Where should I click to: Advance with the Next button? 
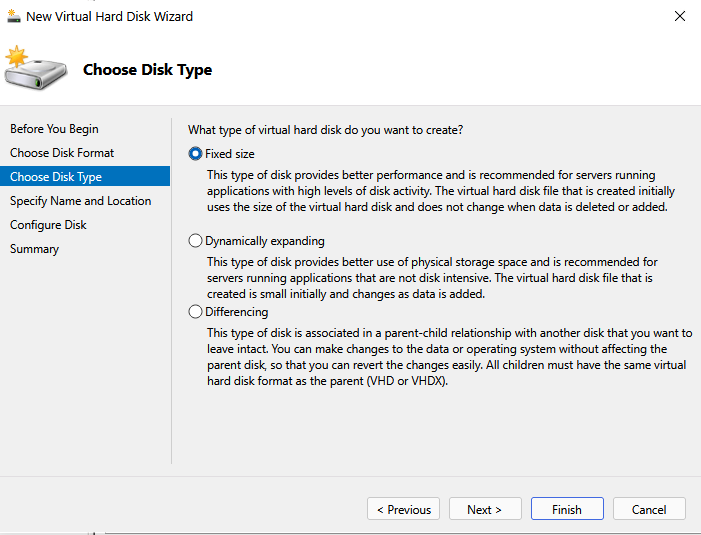pos(485,509)
